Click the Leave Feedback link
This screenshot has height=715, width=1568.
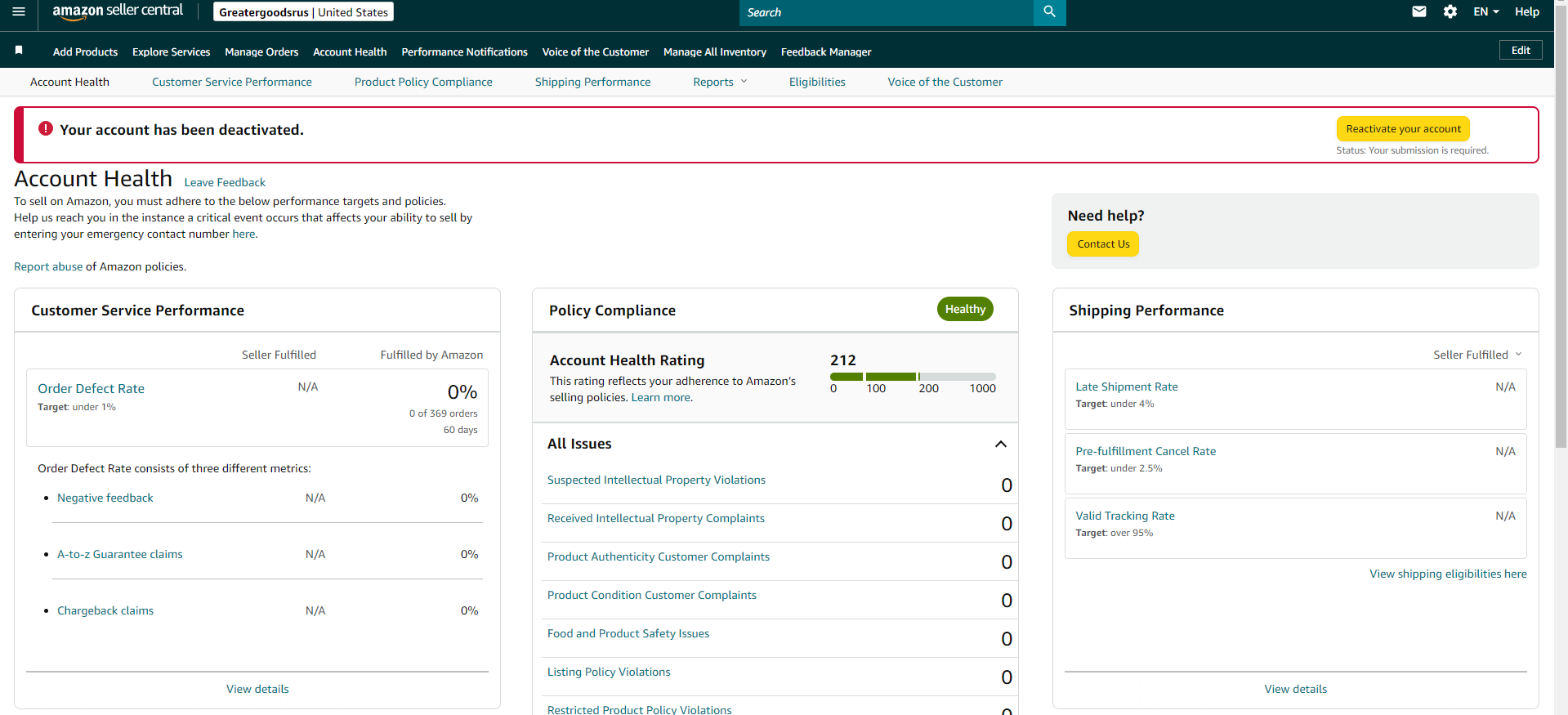click(x=225, y=182)
